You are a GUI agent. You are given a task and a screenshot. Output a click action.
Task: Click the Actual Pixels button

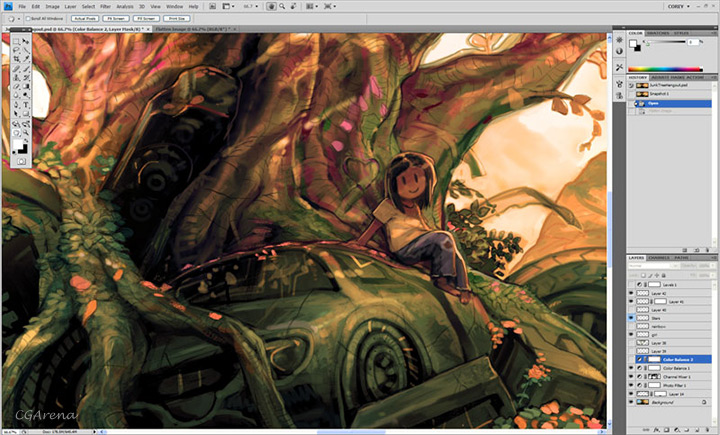pyautogui.click(x=85, y=18)
